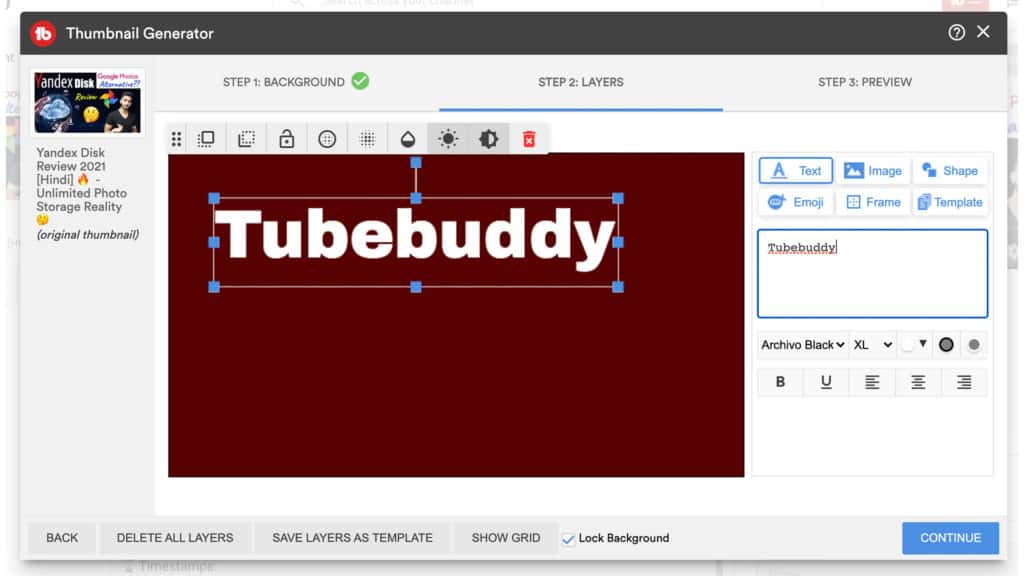1024x576 pixels.
Task: Click the contrast icon in toolbar
Action: (x=488, y=139)
